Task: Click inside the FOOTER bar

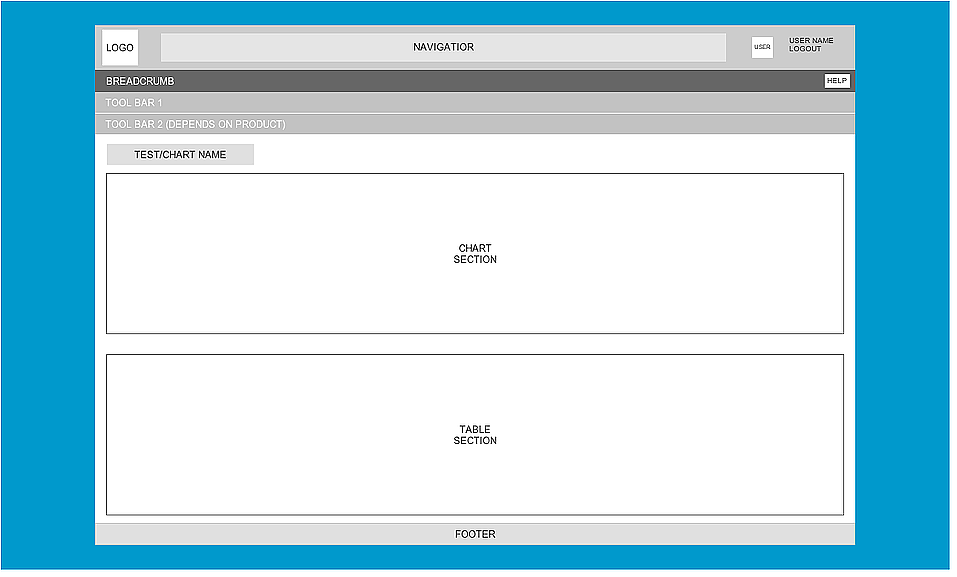Action: point(474,533)
